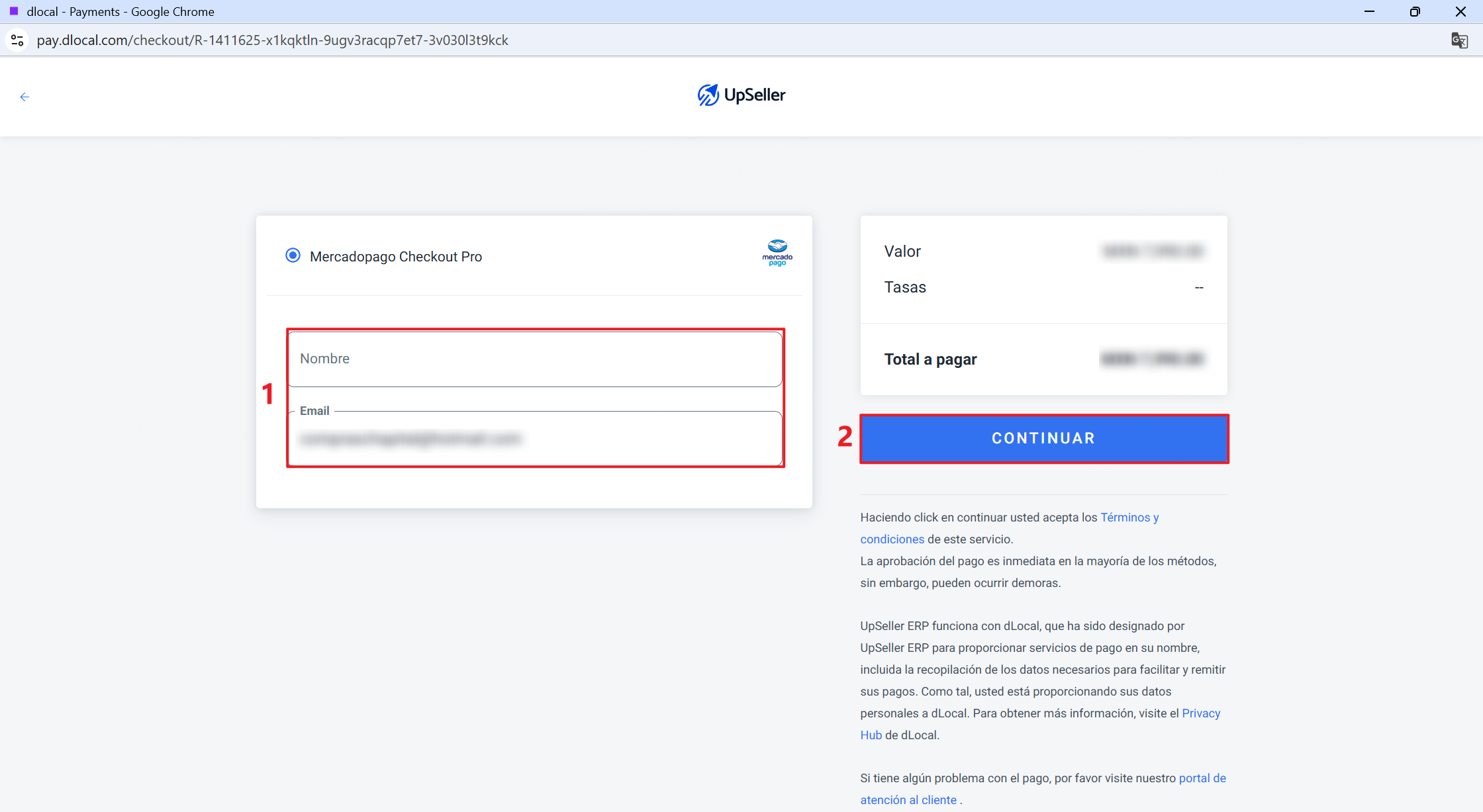Click the Mercado Pago logo
This screenshot has height=812, width=1483.
click(x=777, y=253)
